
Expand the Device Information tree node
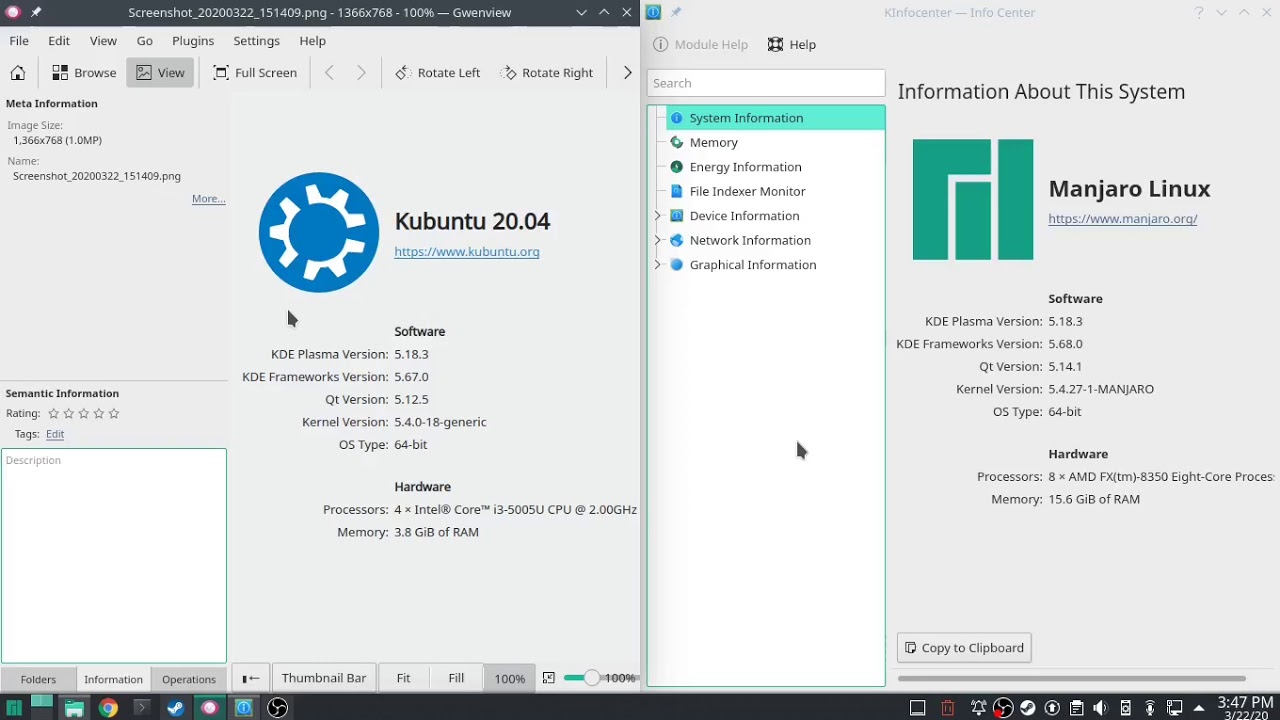click(x=657, y=216)
